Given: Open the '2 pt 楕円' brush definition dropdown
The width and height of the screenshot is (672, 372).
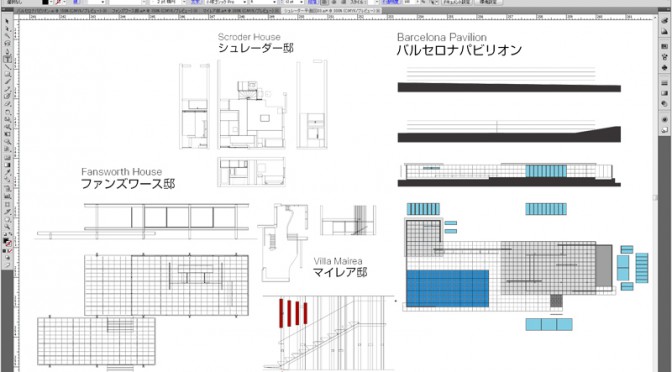Looking at the screenshot, I should [x=184, y=2].
